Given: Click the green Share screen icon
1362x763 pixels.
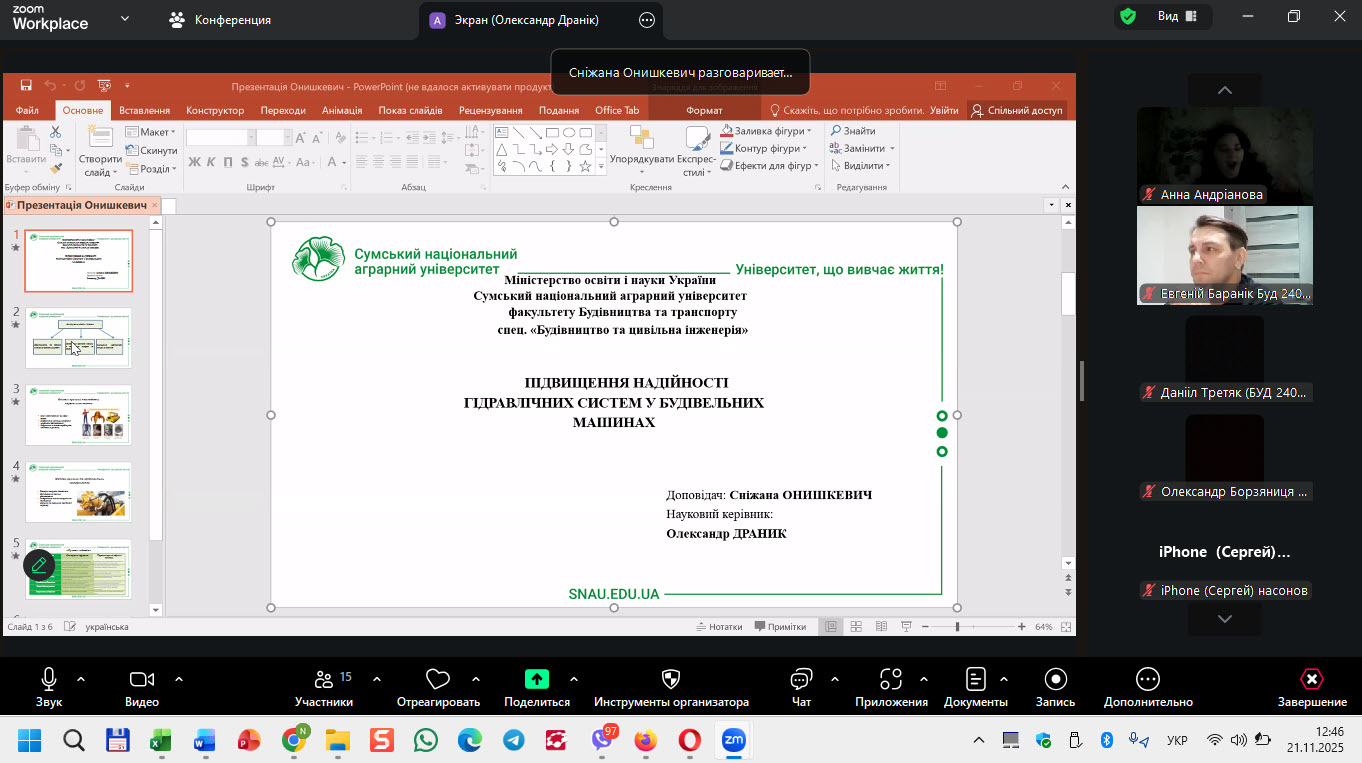Looking at the screenshot, I should point(537,680).
